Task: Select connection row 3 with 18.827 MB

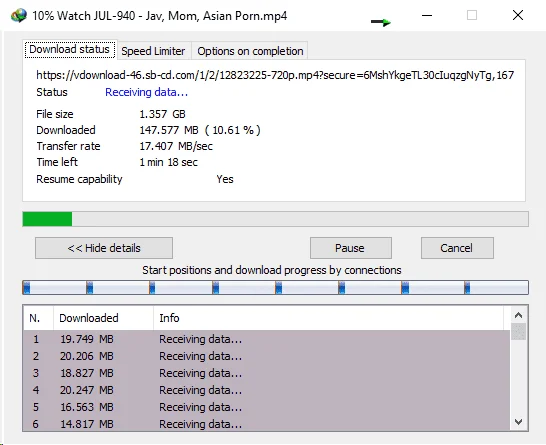Action: pyautogui.click(x=267, y=373)
